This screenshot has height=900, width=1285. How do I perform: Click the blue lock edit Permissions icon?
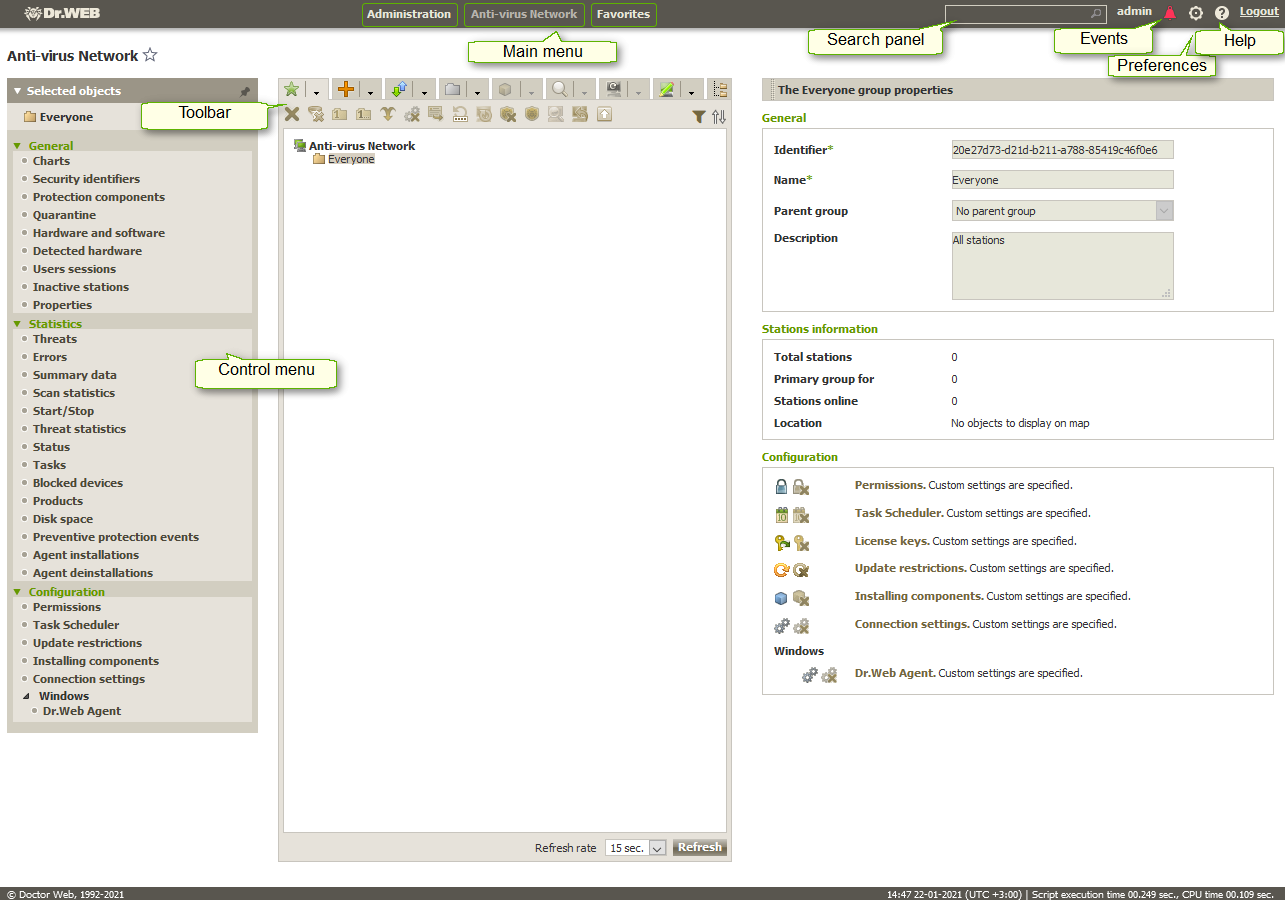(782, 487)
